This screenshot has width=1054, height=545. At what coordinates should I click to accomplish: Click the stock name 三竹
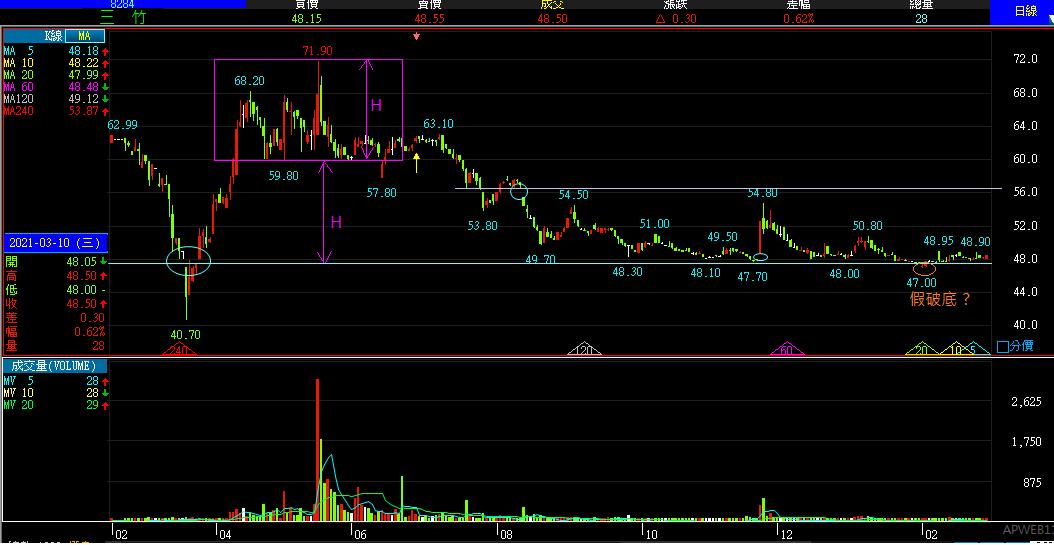click(123, 18)
